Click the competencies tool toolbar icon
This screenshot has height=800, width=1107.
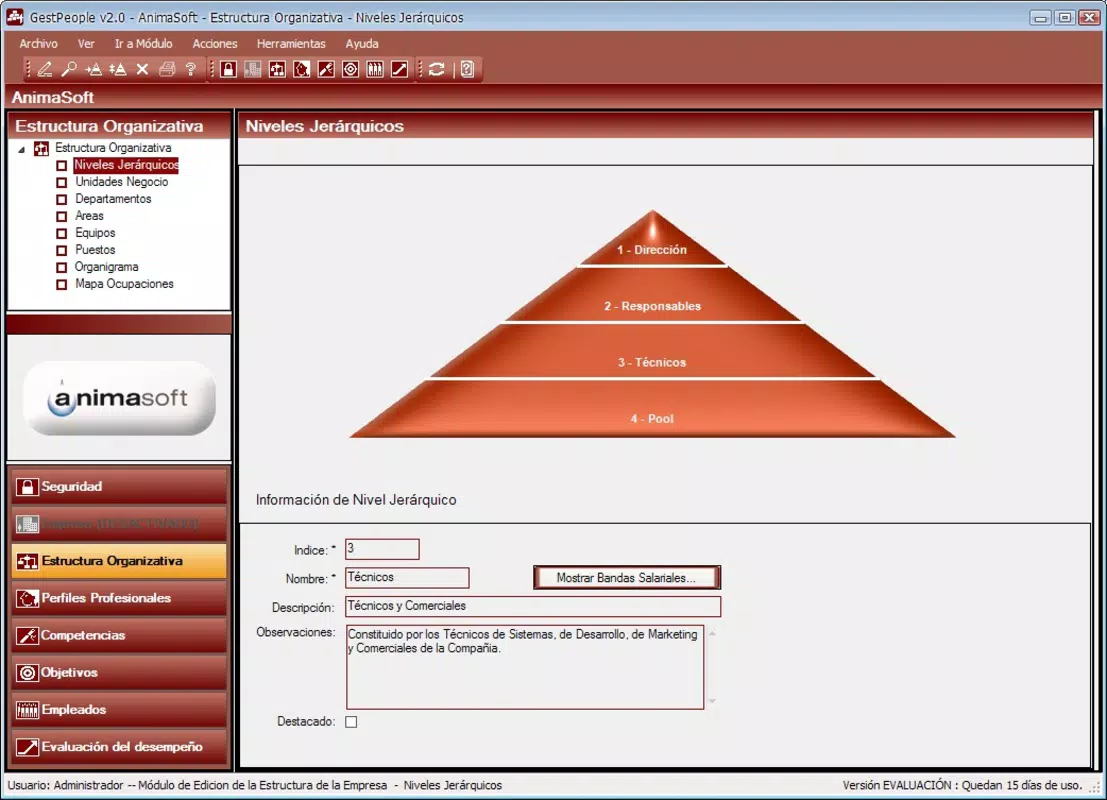tap(326, 69)
